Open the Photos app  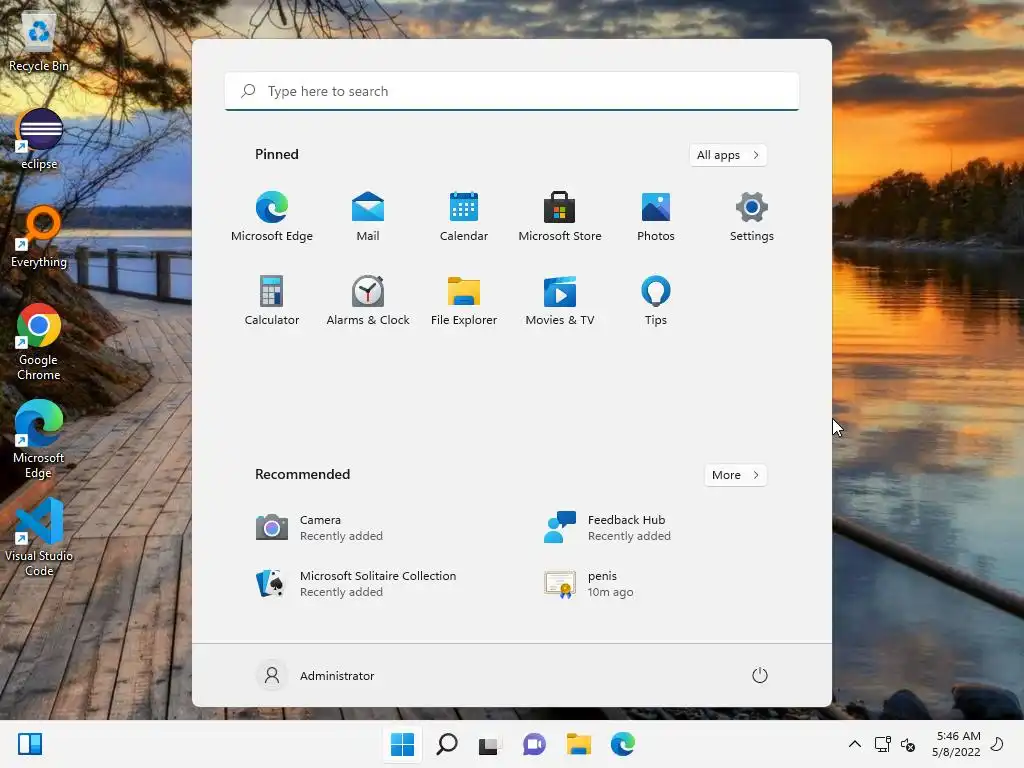click(x=656, y=217)
